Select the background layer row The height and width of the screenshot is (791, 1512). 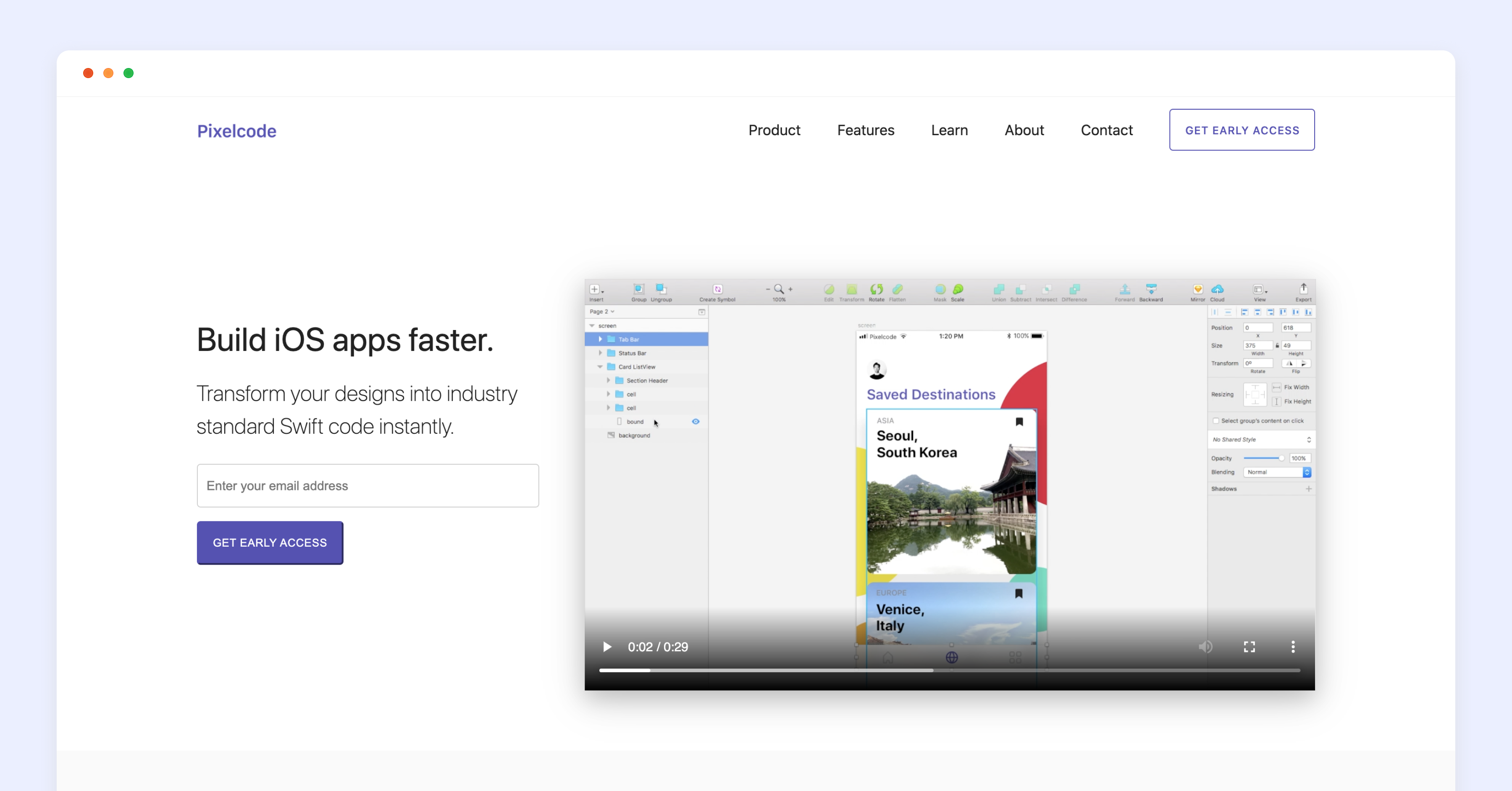pos(646,436)
